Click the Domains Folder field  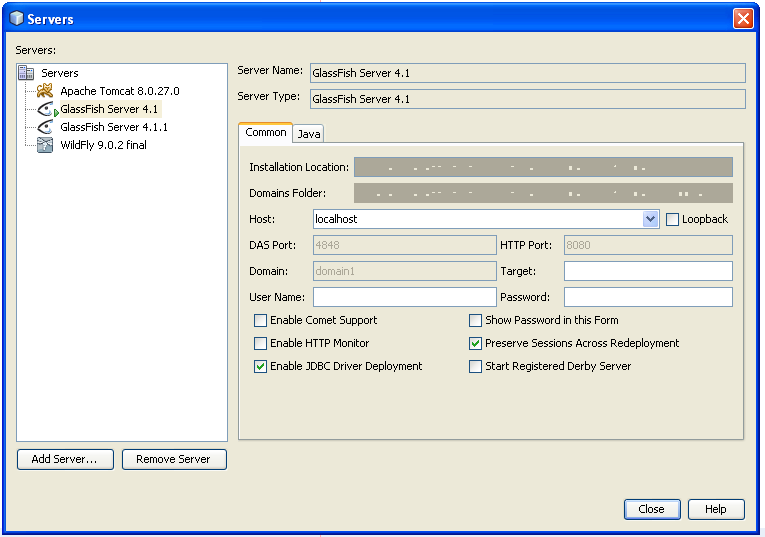pyautogui.click(x=543, y=193)
